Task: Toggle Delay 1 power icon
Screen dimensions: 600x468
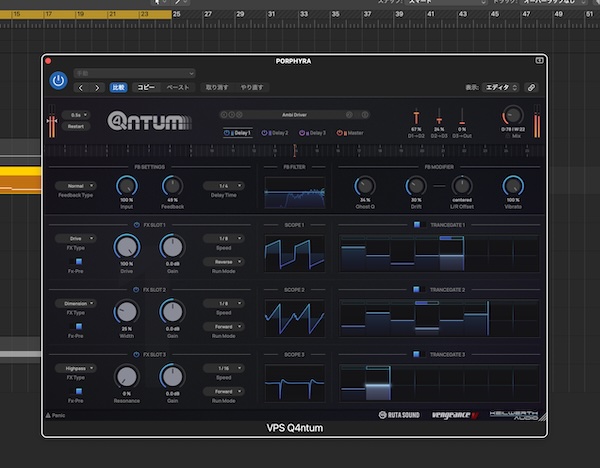Action: click(227, 133)
